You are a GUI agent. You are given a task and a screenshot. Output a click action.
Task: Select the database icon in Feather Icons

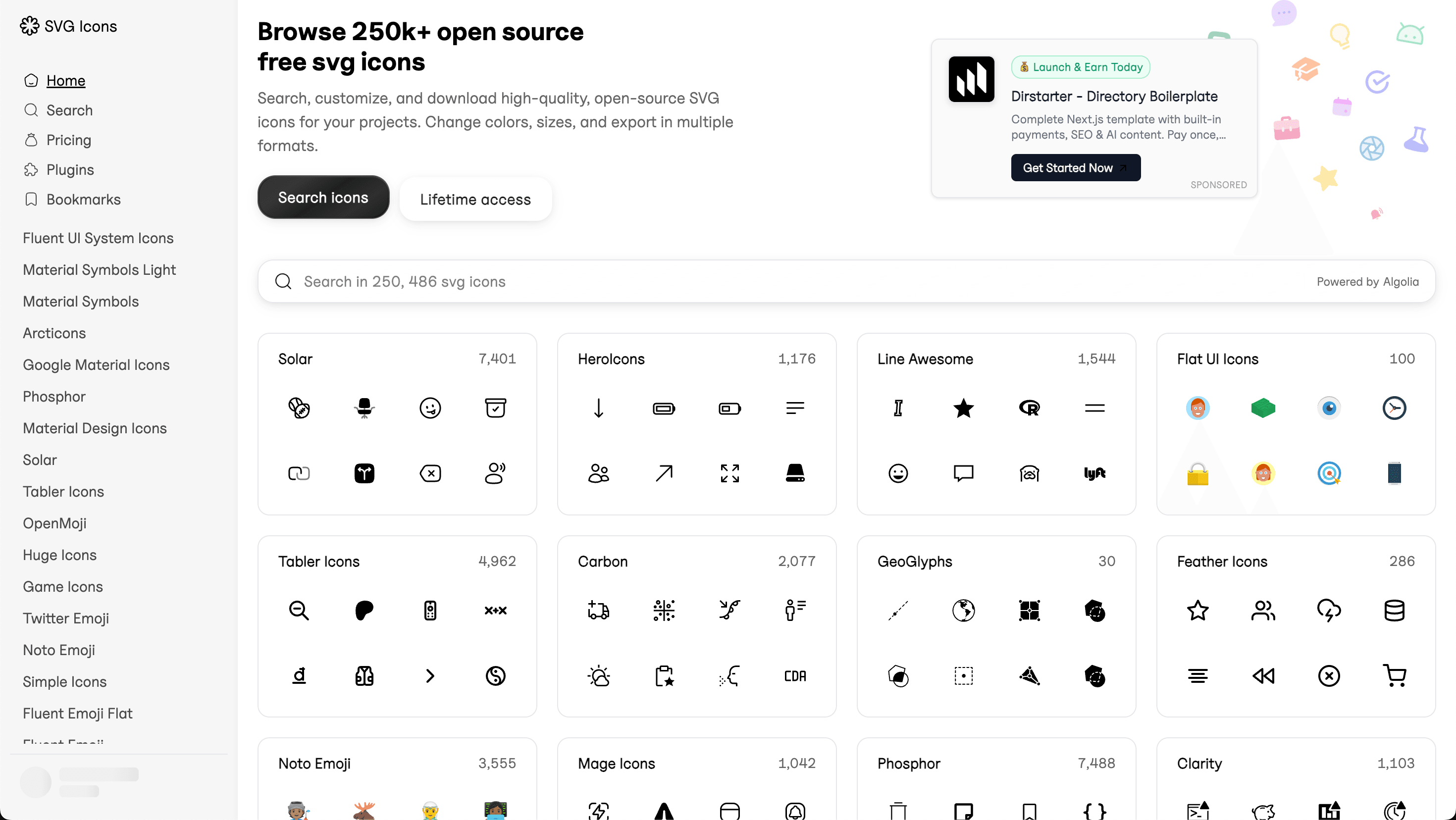(x=1395, y=611)
